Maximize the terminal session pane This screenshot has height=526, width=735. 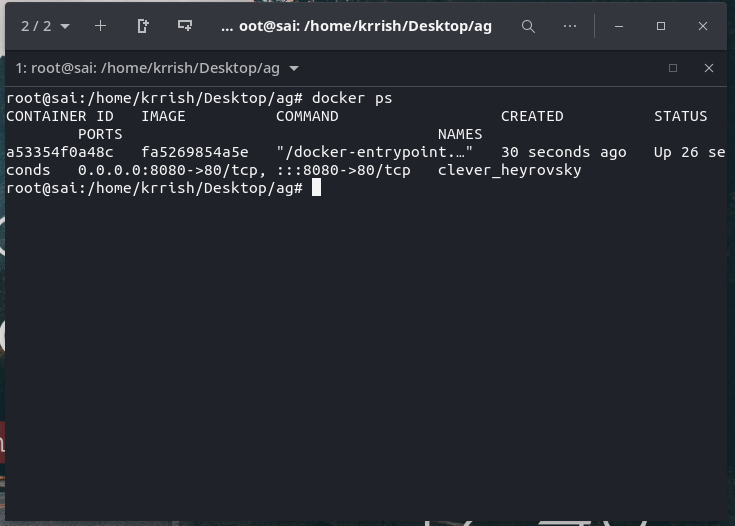[673, 68]
